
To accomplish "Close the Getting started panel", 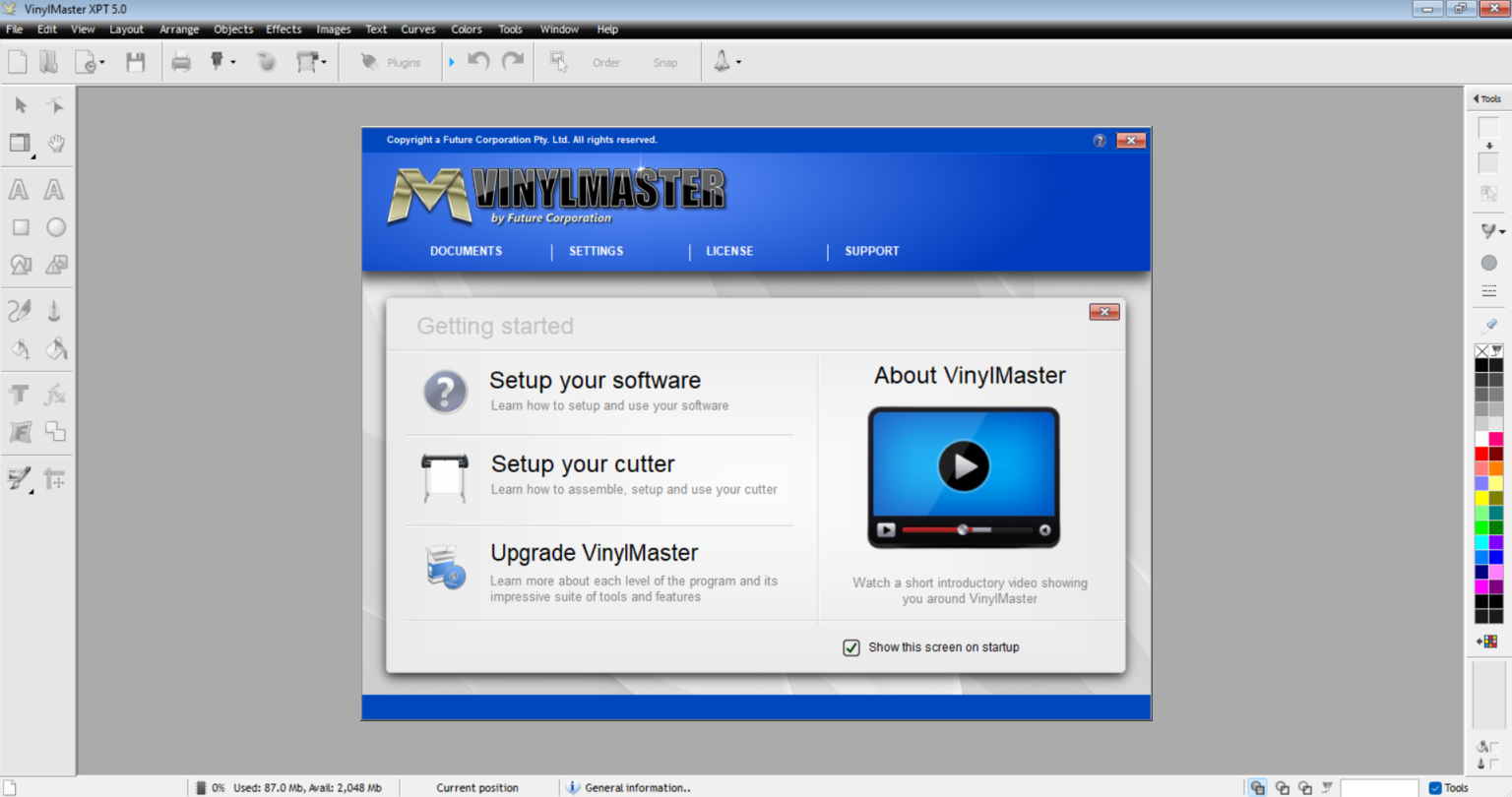I will pos(1104,312).
